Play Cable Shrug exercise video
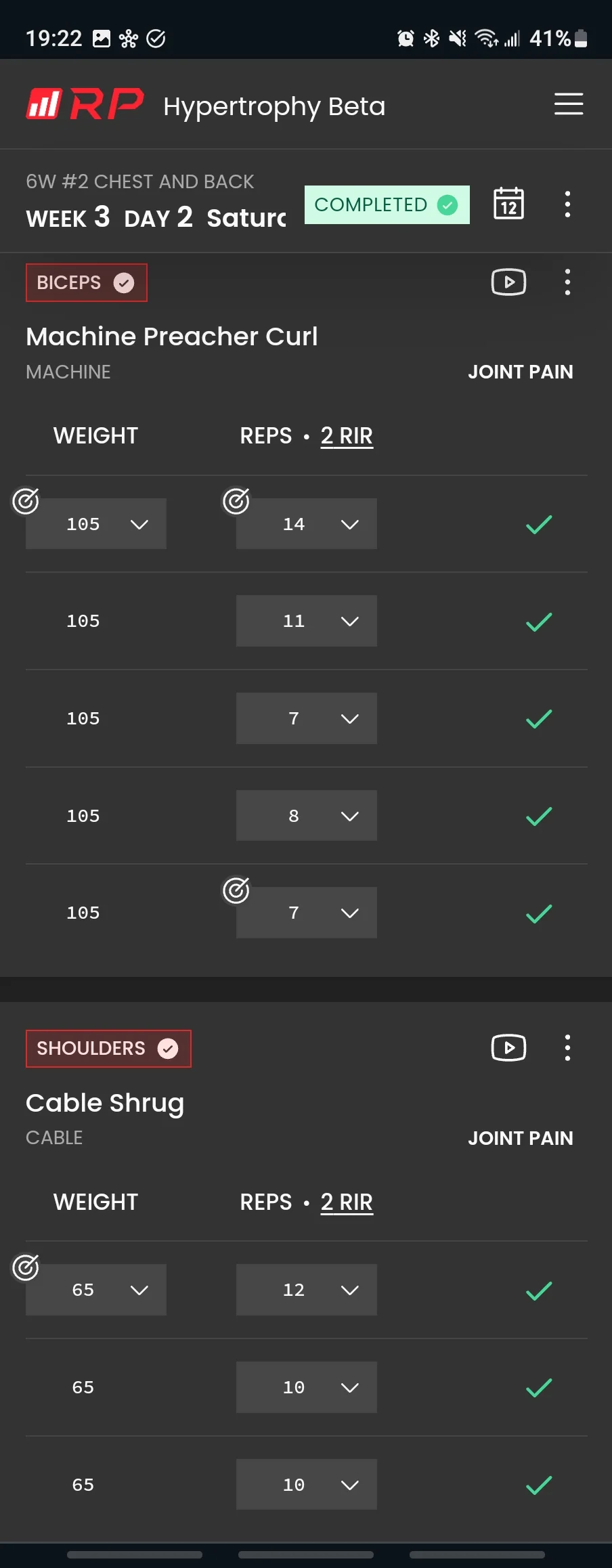Viewport: 612px width, 1568px height. (508, 1048)
